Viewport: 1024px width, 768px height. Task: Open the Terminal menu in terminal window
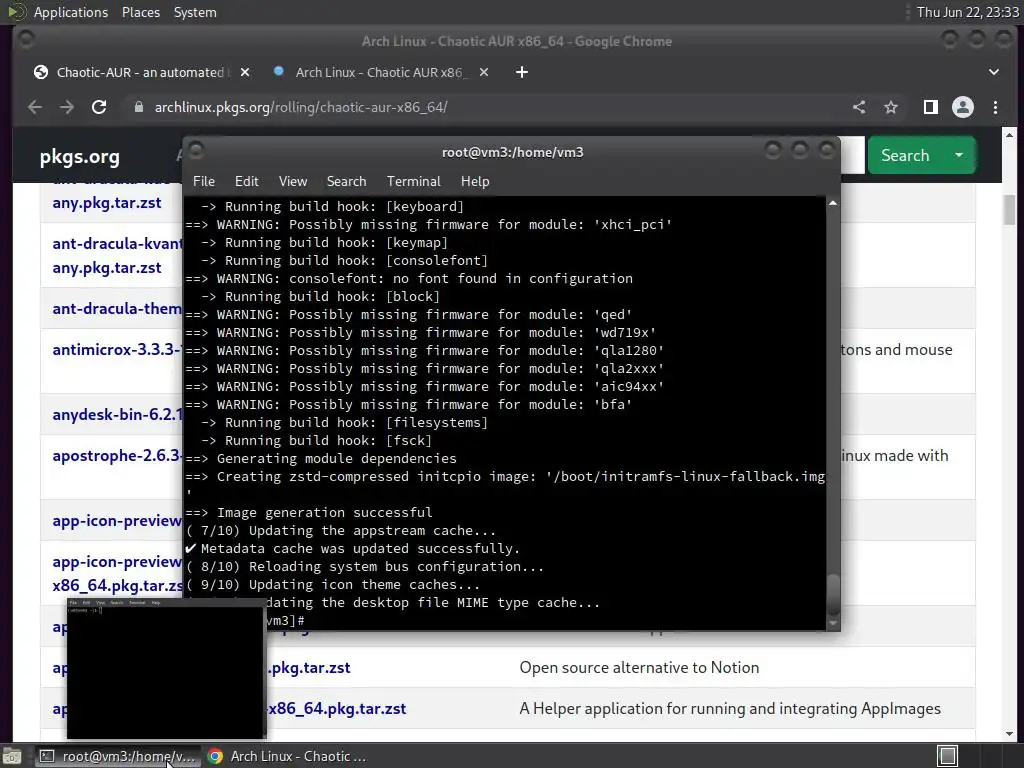pos(413,181)
